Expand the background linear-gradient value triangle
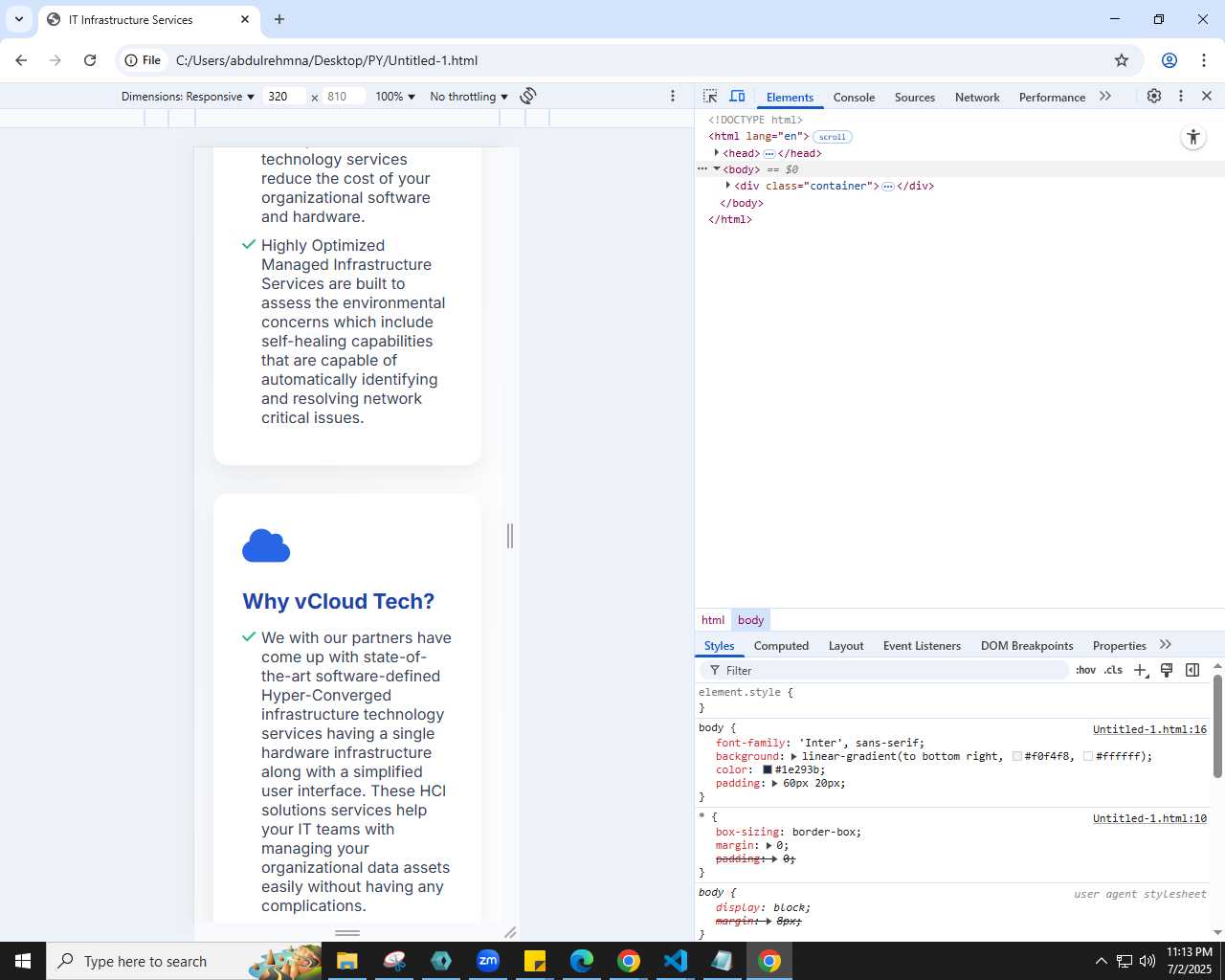This screenshot has width=1225, height=980. (x=793, y=756)
